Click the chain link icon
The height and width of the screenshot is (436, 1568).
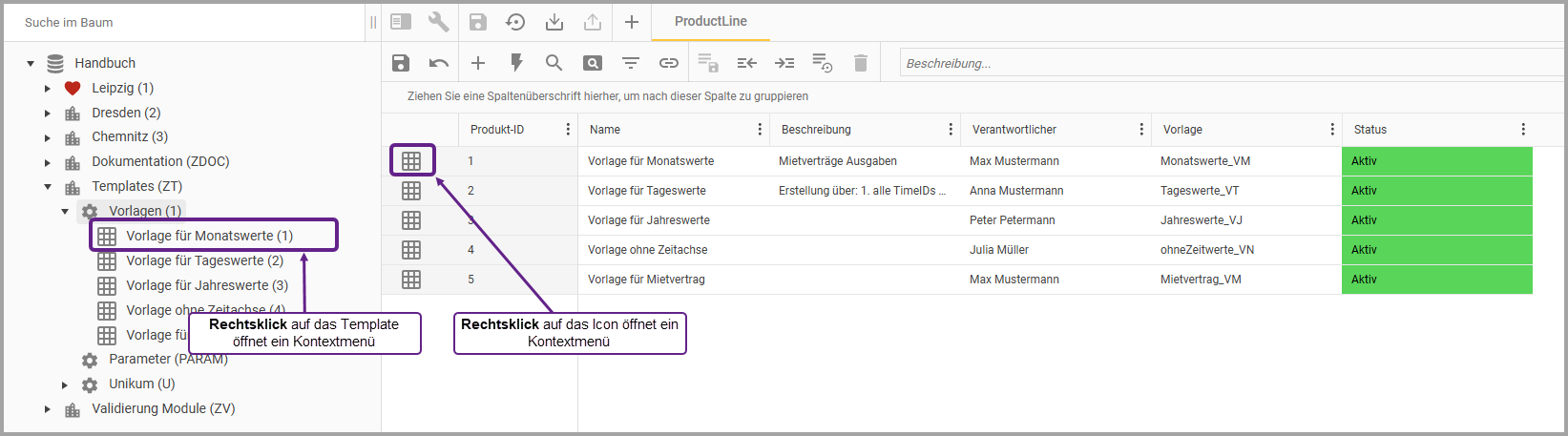(669, 63)
